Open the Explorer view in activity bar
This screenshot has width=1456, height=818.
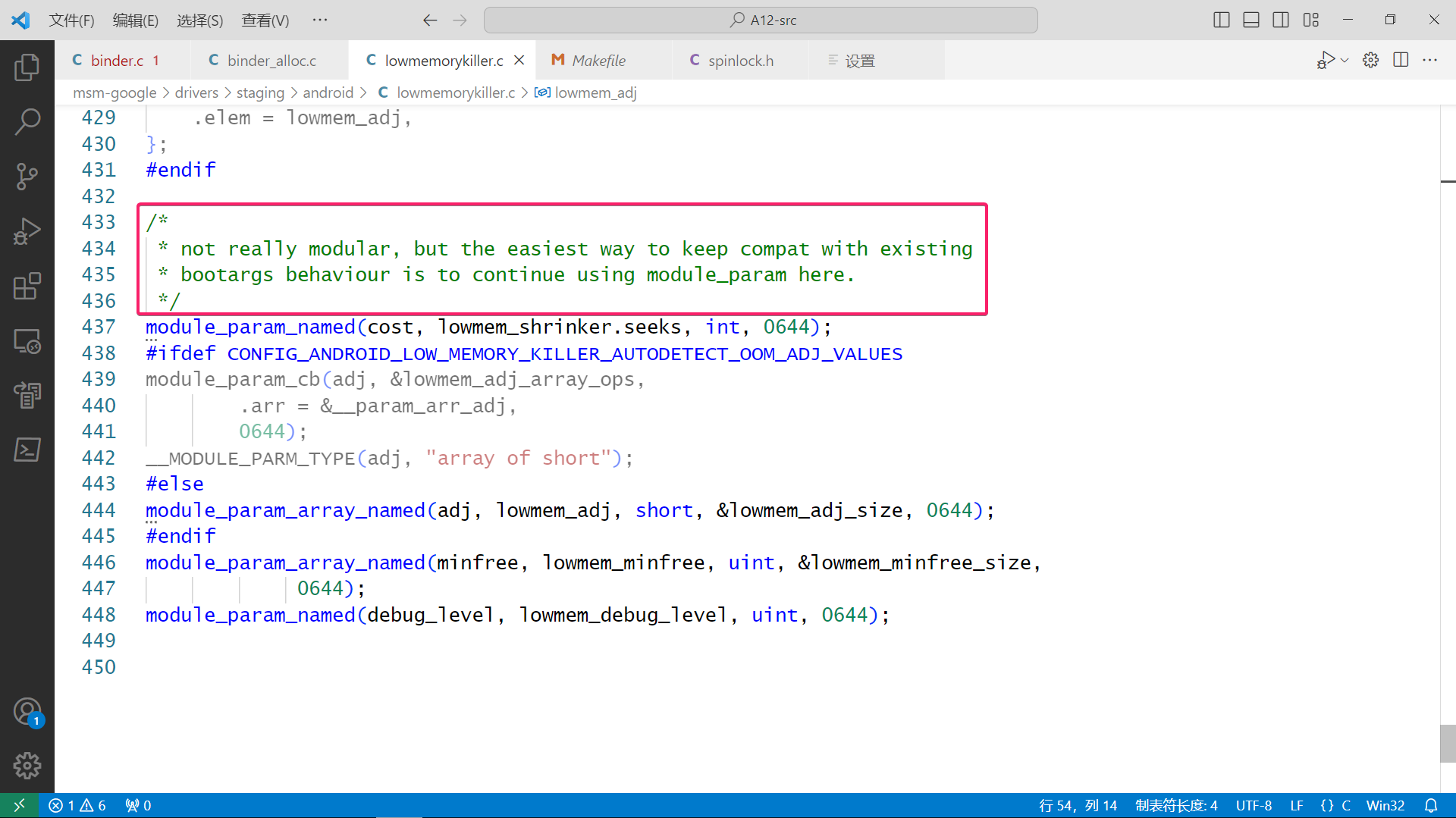[27, 67]
